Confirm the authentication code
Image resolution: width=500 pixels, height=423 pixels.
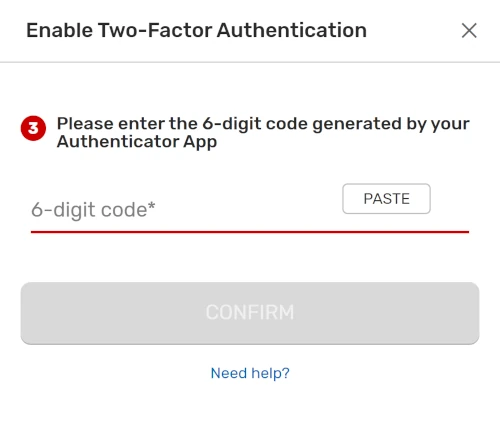(250, 313)
